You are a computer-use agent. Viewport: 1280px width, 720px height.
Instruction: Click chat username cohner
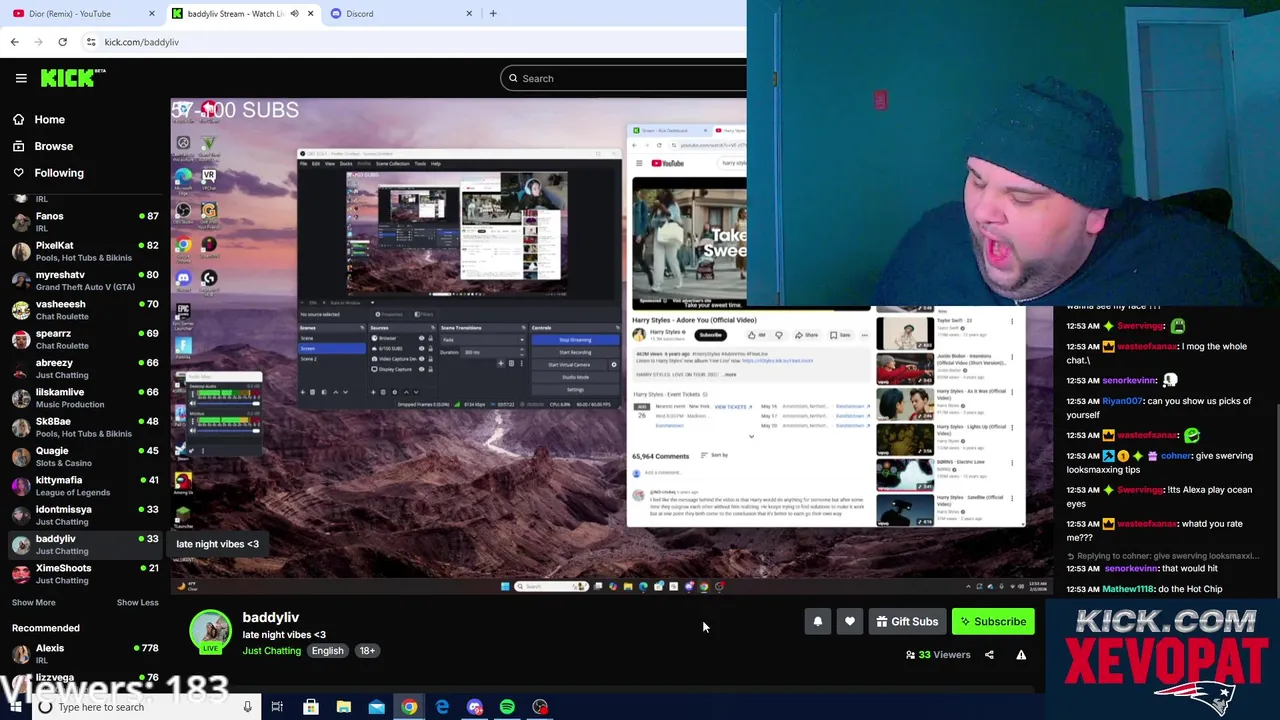pos(1176,456)
